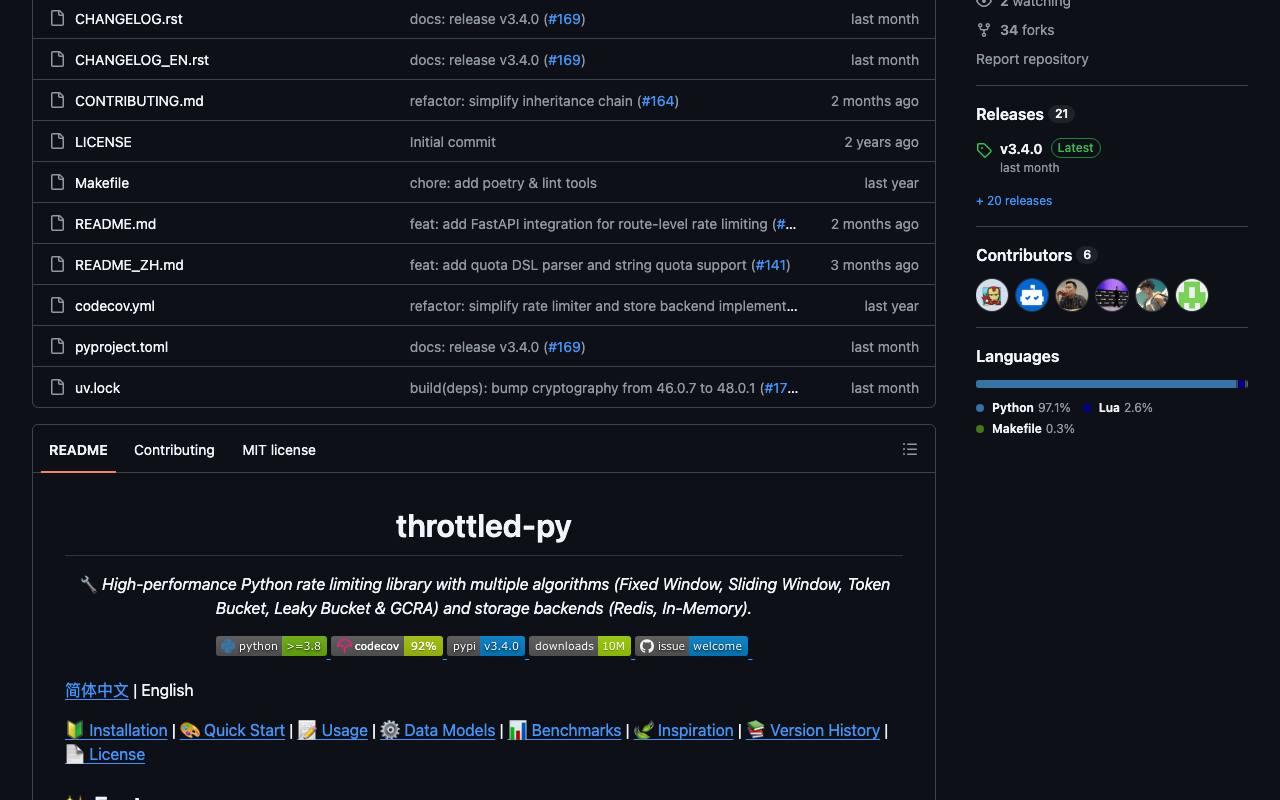1280x800 pixels.
Task: Click the '2 years ago' timestamp
Action: [x=881, y=142]
